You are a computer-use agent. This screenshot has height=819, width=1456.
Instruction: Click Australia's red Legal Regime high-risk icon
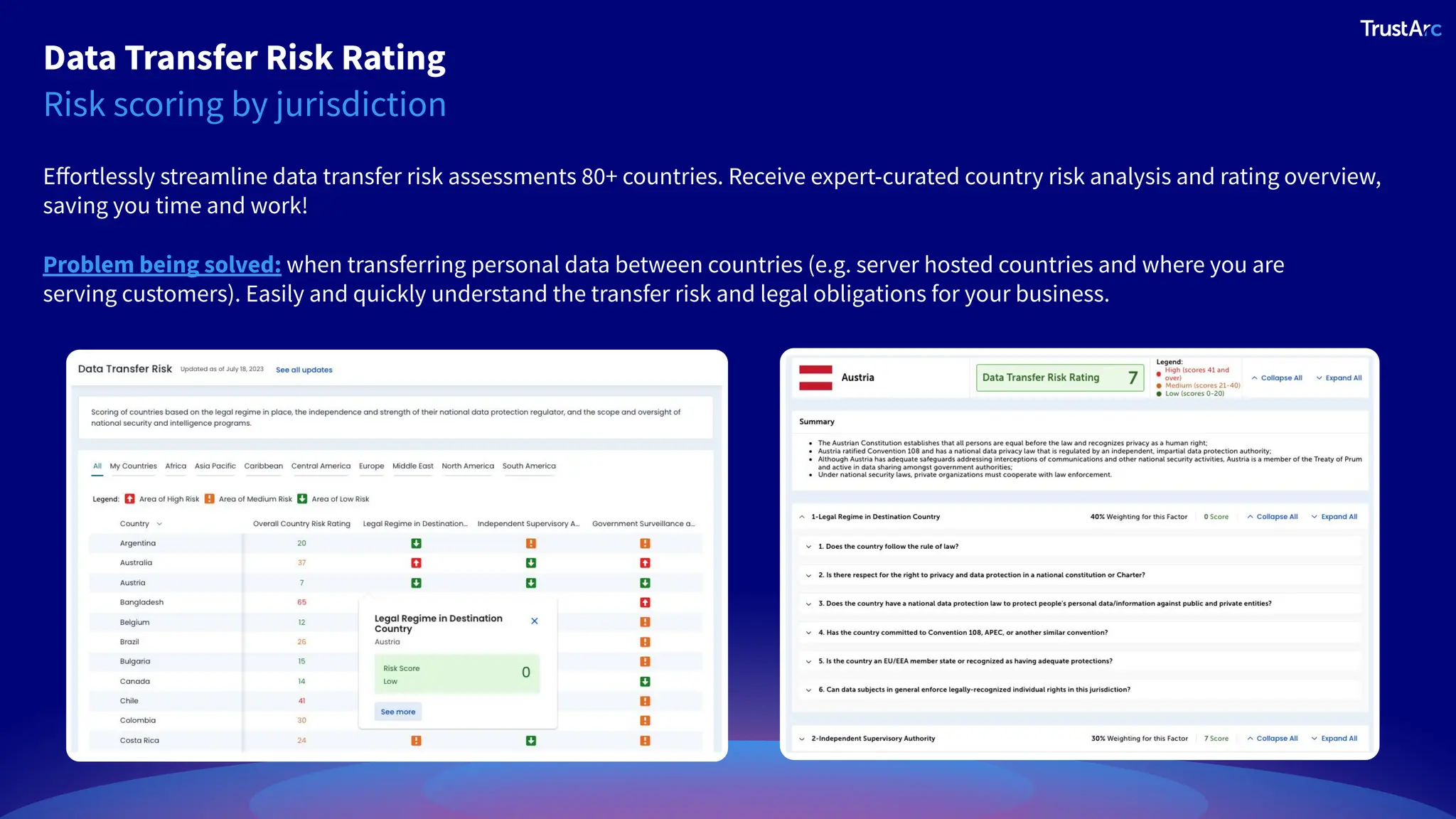(x=416, y=563)
